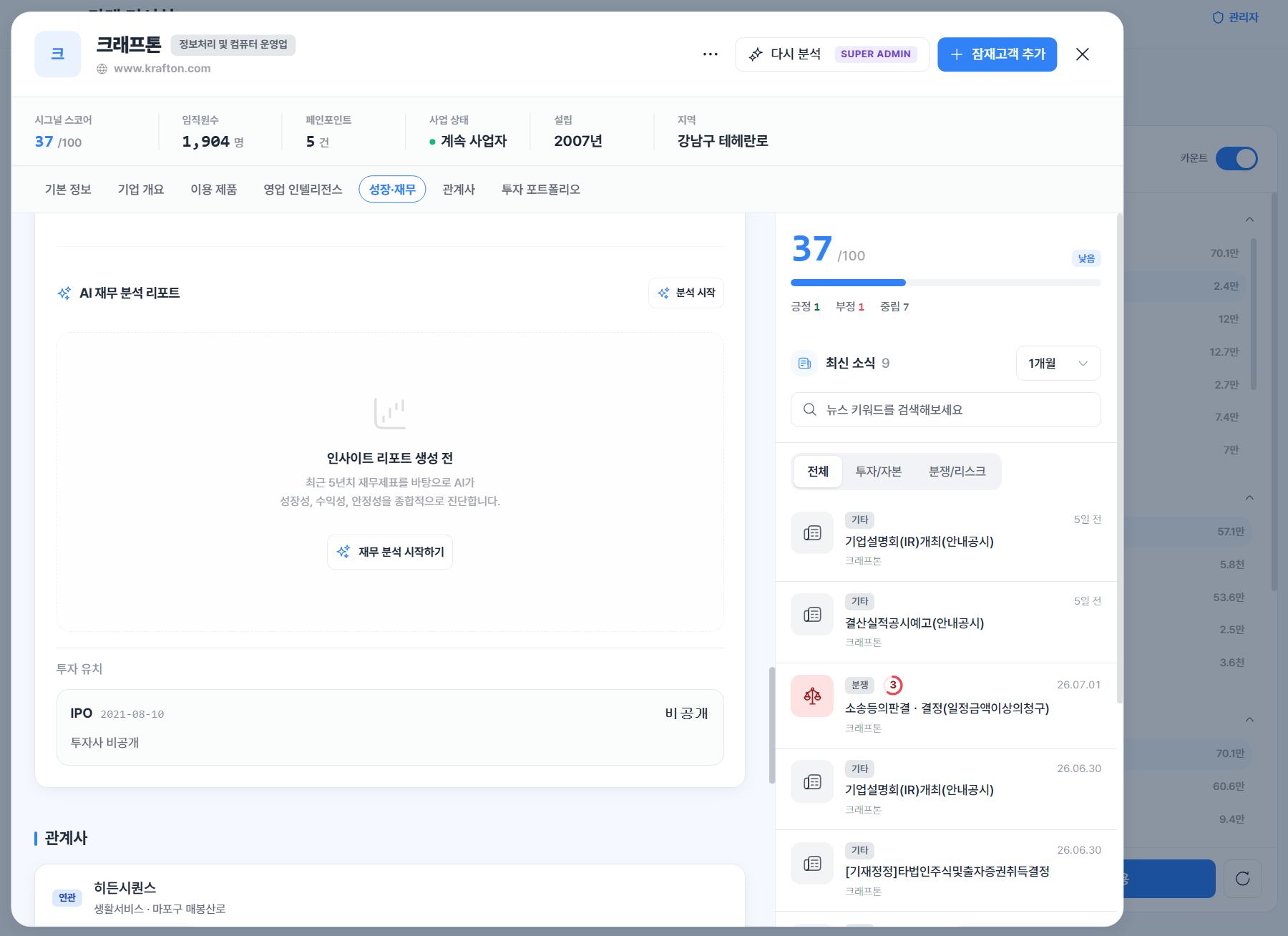Click the 관리자 label in background header
Image resolution: width=1288 pixels, height=936 pixels.
pos(1243,17)
